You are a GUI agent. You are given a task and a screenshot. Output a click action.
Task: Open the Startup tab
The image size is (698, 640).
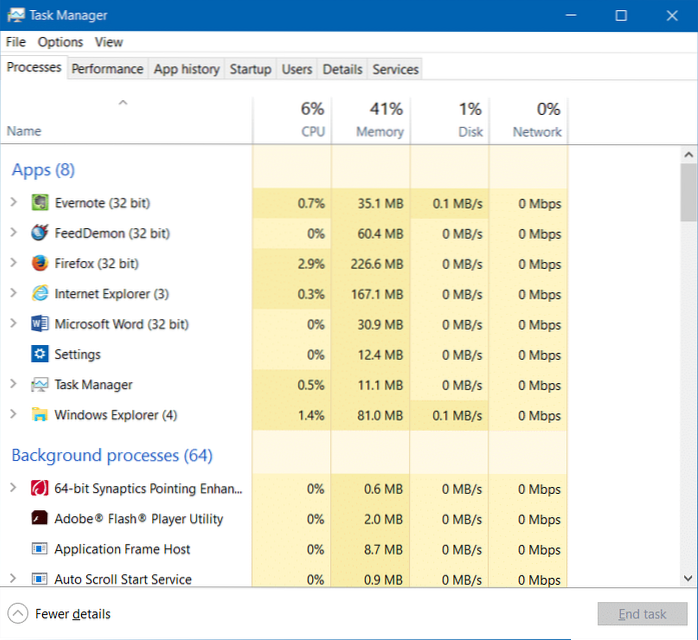[x=250, y=69]
